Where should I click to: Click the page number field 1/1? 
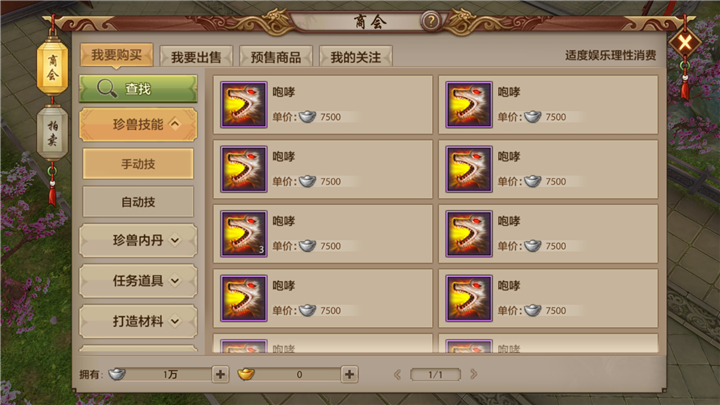[x=435, y=374]
